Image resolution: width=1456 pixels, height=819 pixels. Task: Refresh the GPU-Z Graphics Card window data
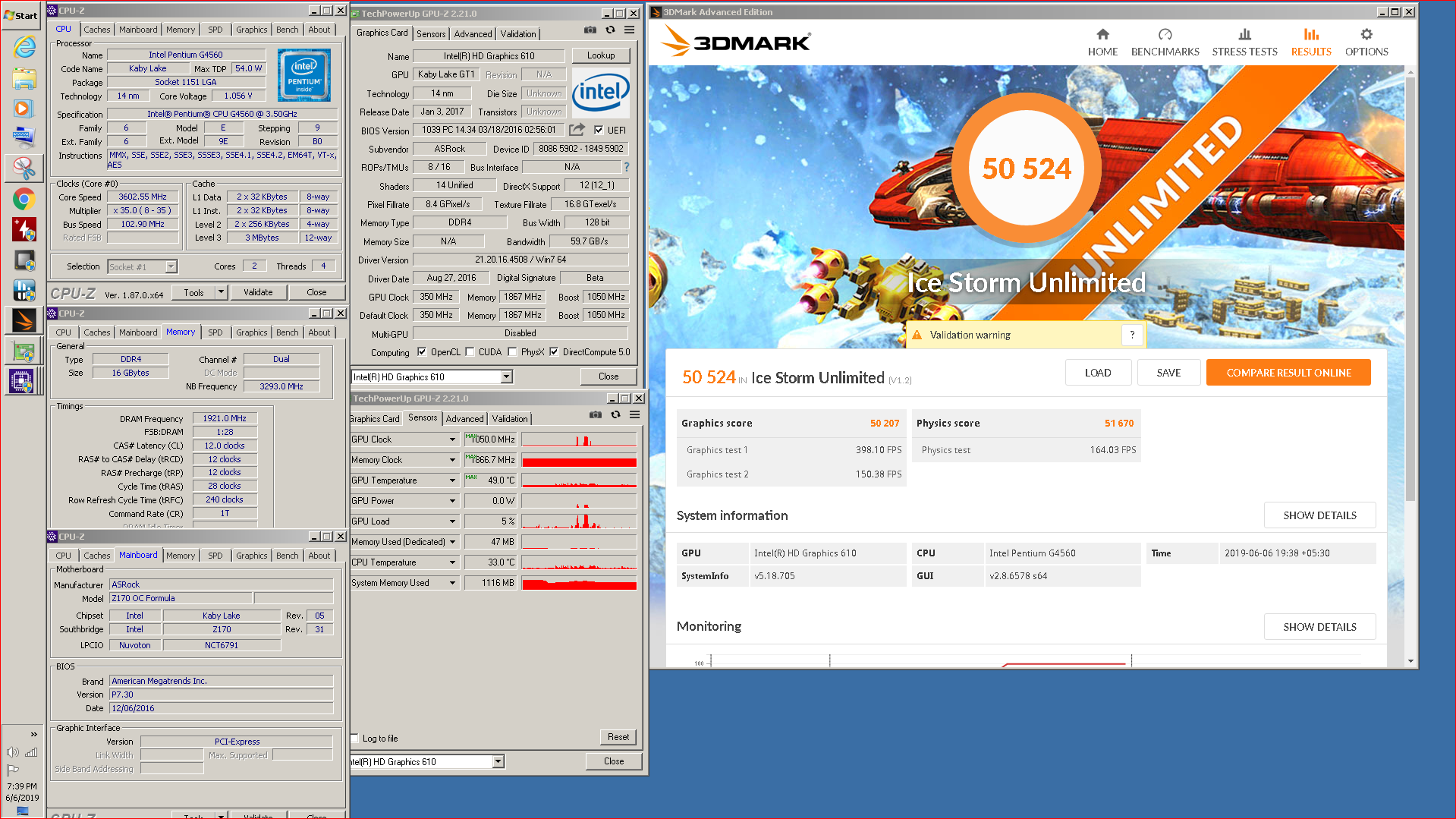pos(610,30)
